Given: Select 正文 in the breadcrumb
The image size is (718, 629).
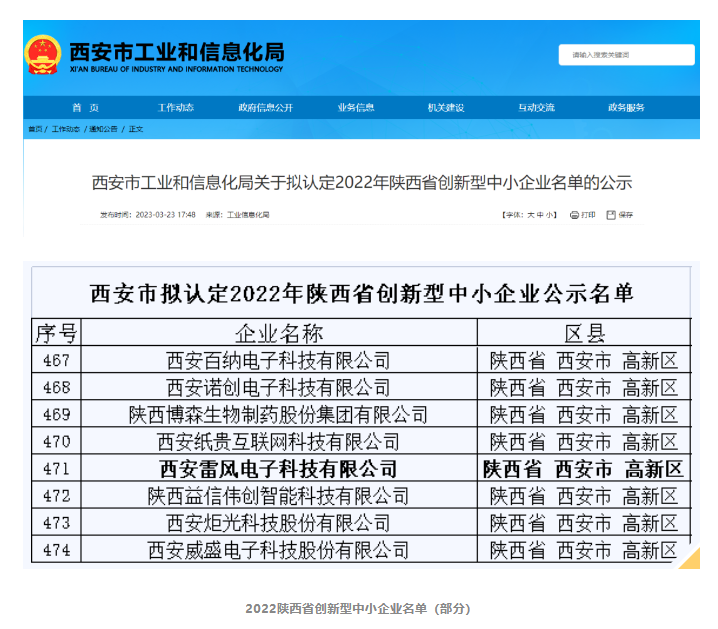Looking at the screenshot, I should 136,129.
